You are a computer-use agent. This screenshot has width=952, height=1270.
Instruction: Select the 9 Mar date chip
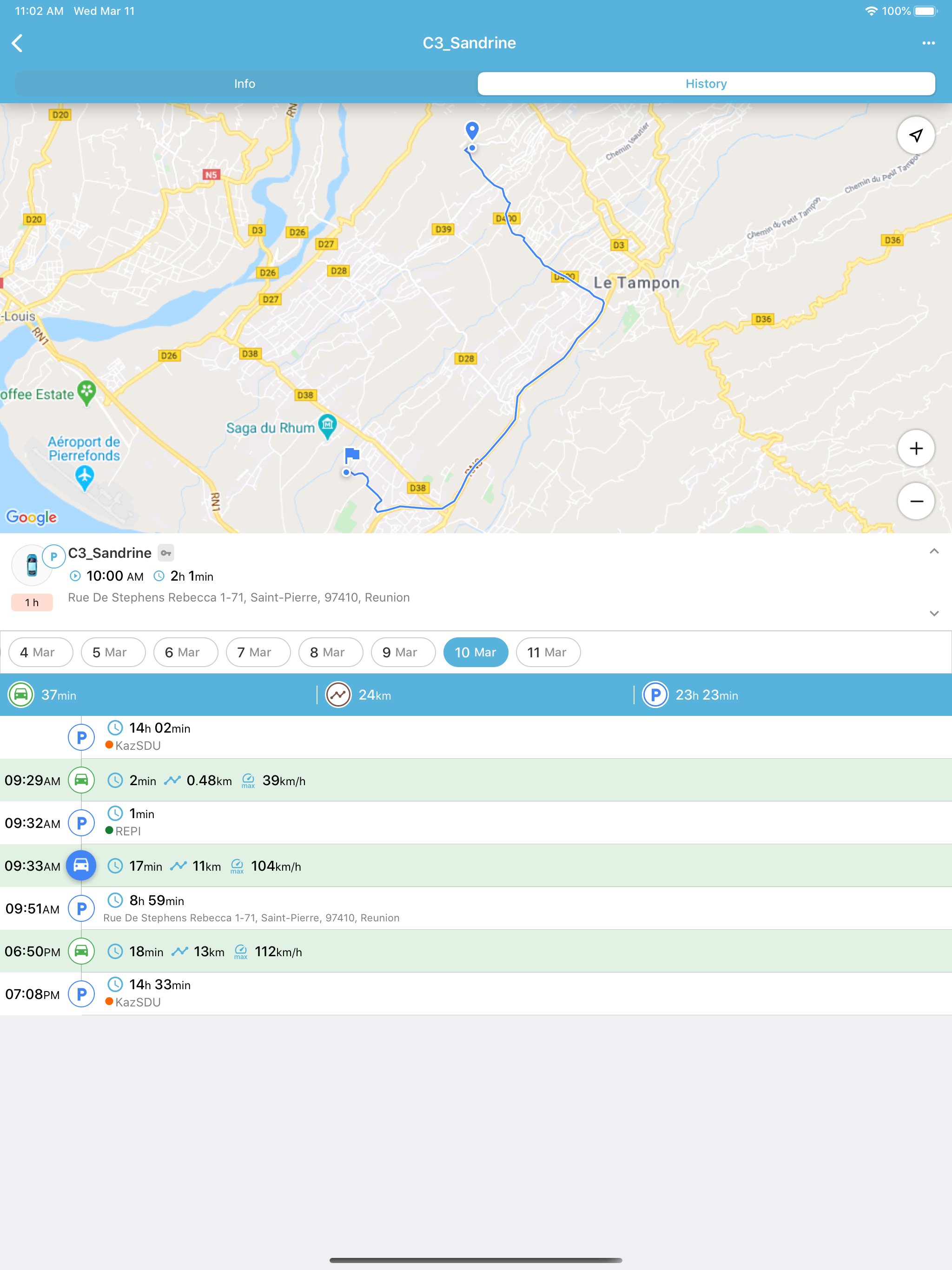[403, 652]
